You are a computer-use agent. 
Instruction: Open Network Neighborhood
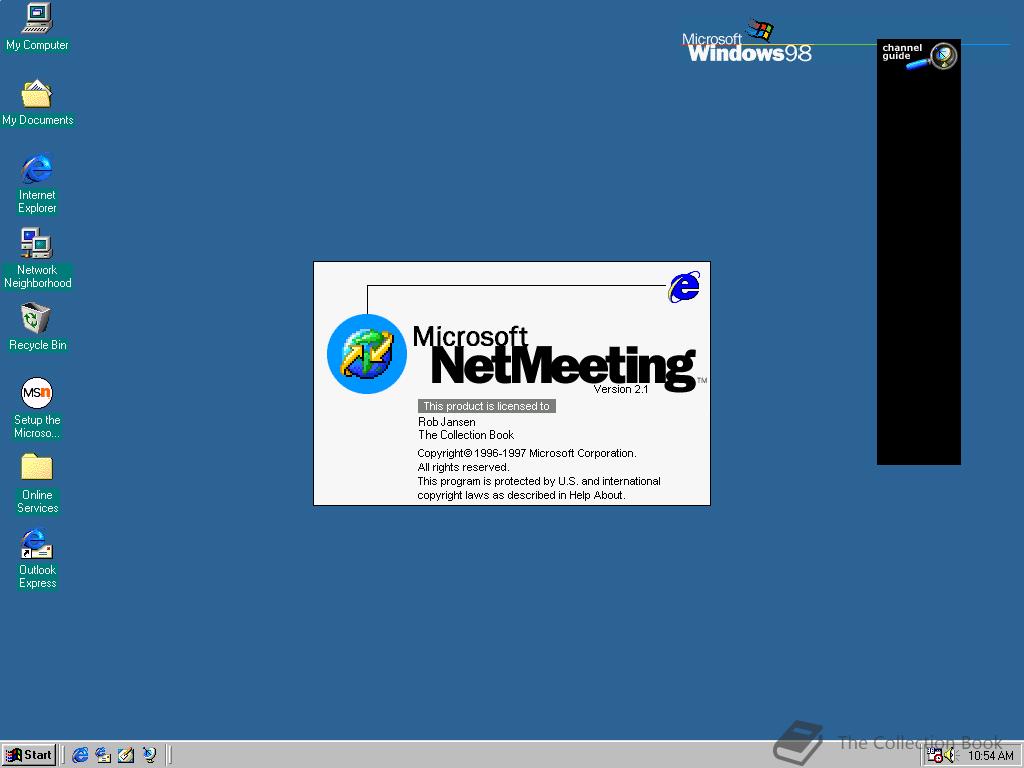tap(36, 243)
